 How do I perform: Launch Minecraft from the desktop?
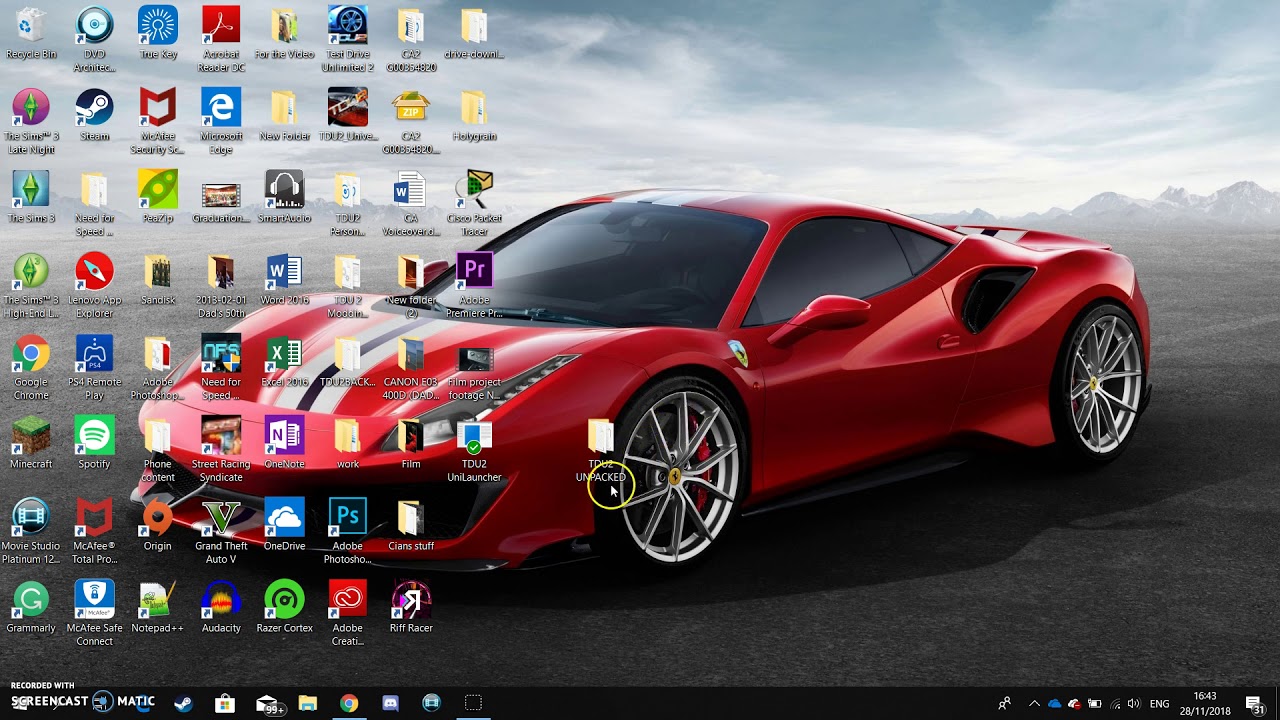click(x=31, y=443)
